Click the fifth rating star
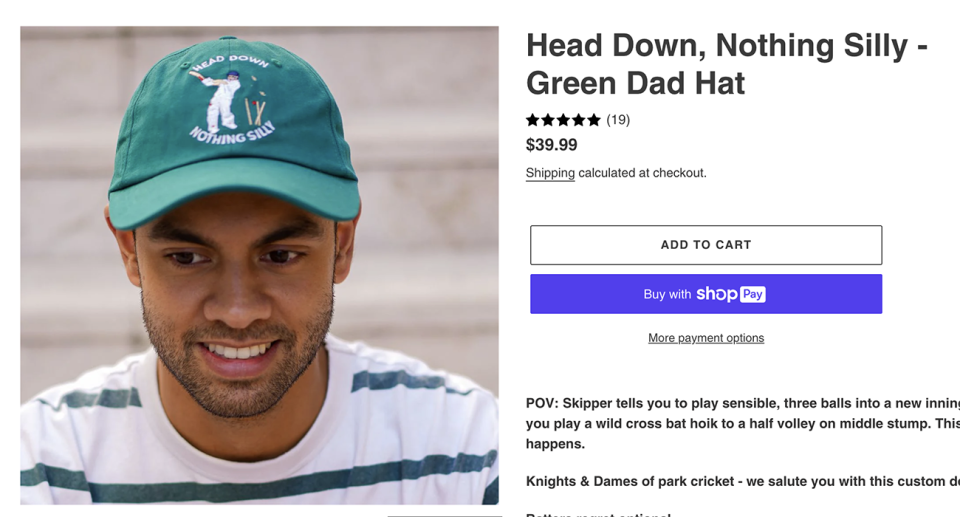Image resolution: width=960 pixels, height=517 pixels. 594,120
